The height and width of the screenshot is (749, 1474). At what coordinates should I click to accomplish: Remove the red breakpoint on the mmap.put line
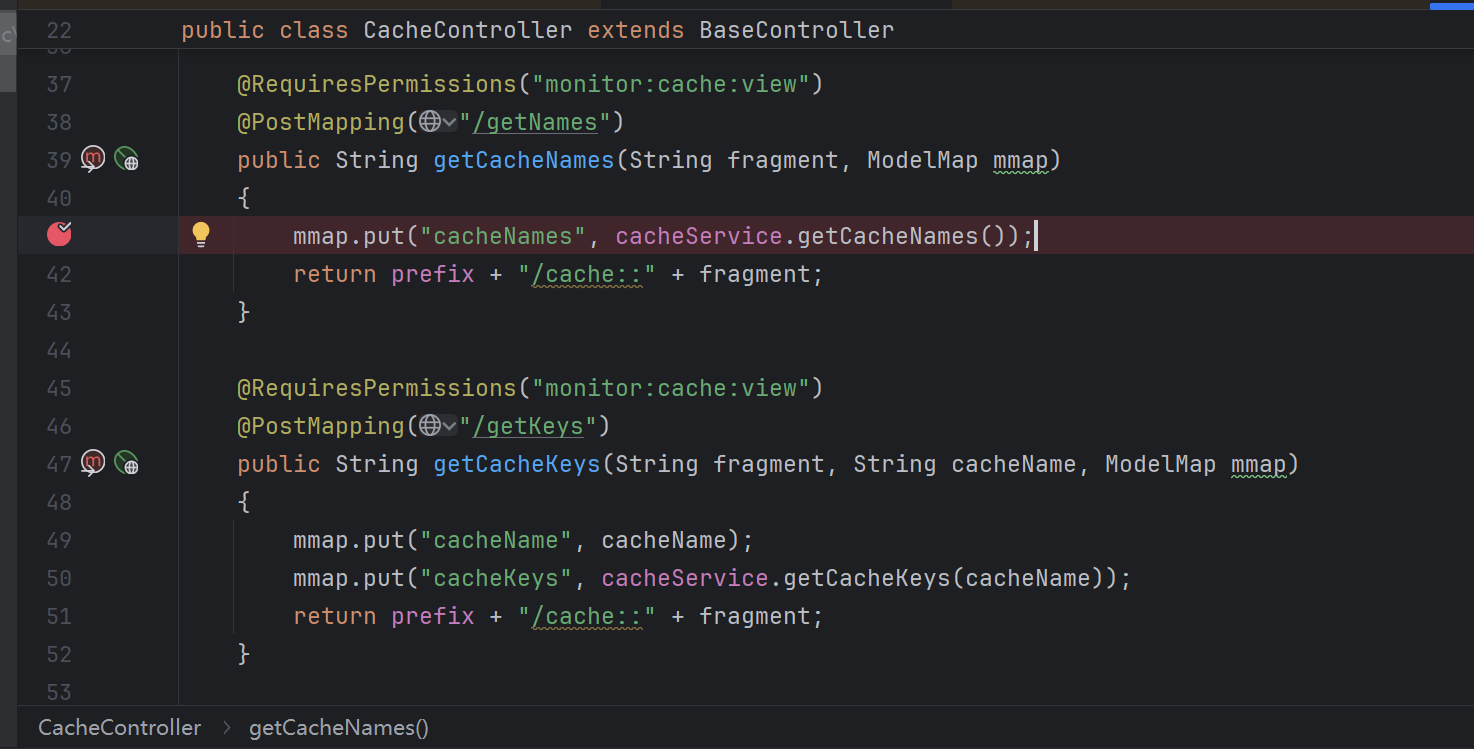[59, 235]
